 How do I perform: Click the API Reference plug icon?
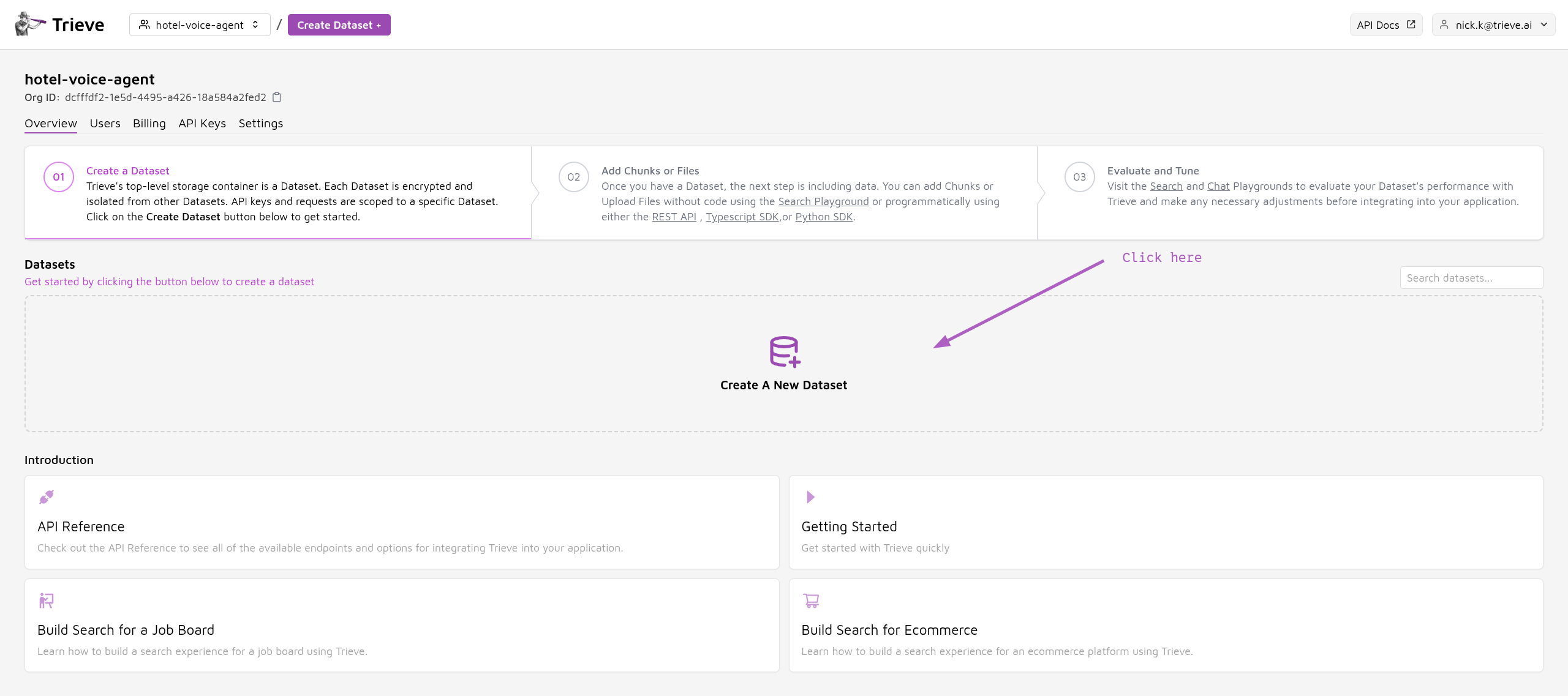tap(47, 496)
